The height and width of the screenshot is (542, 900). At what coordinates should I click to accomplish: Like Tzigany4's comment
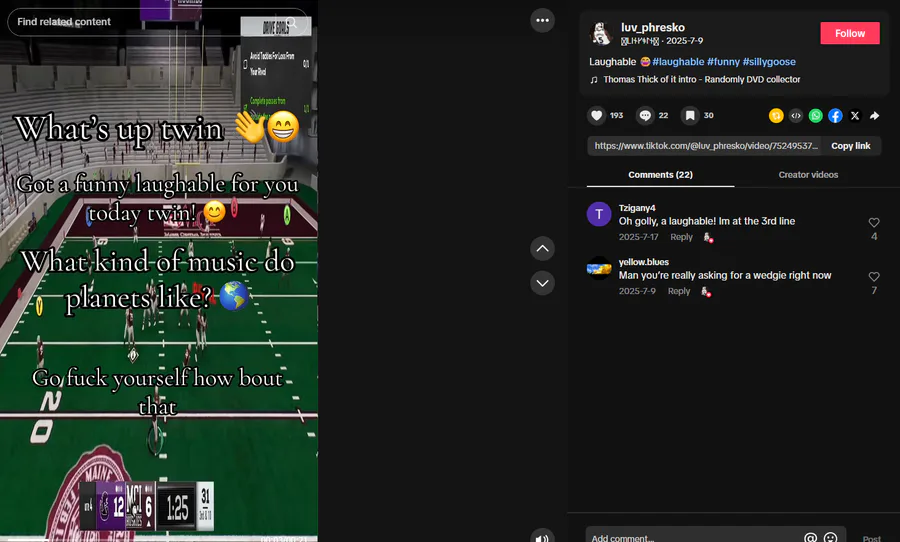coord(874,223)
